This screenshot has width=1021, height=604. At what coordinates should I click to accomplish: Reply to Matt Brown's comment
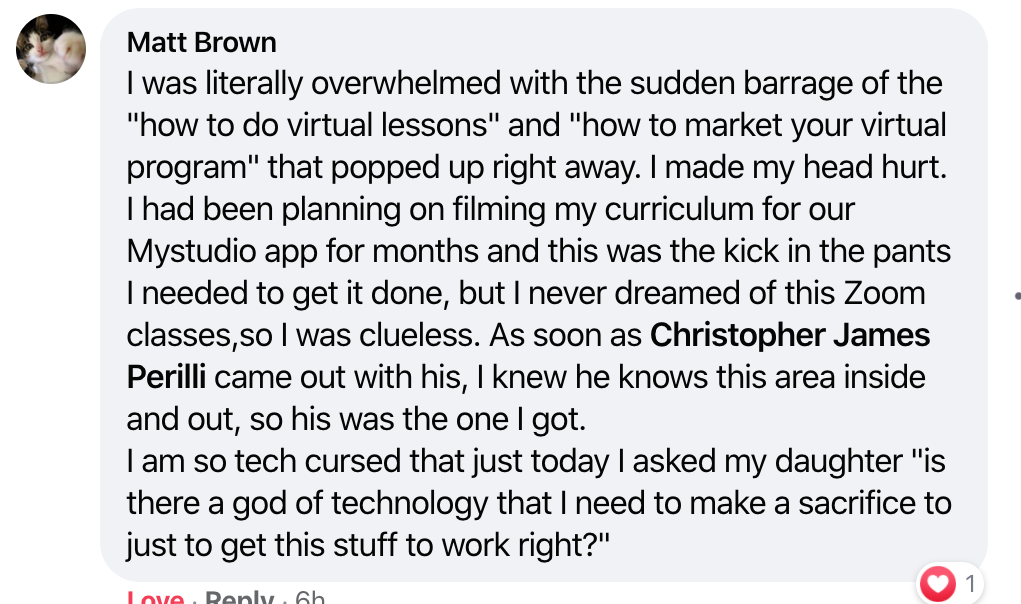239,596
